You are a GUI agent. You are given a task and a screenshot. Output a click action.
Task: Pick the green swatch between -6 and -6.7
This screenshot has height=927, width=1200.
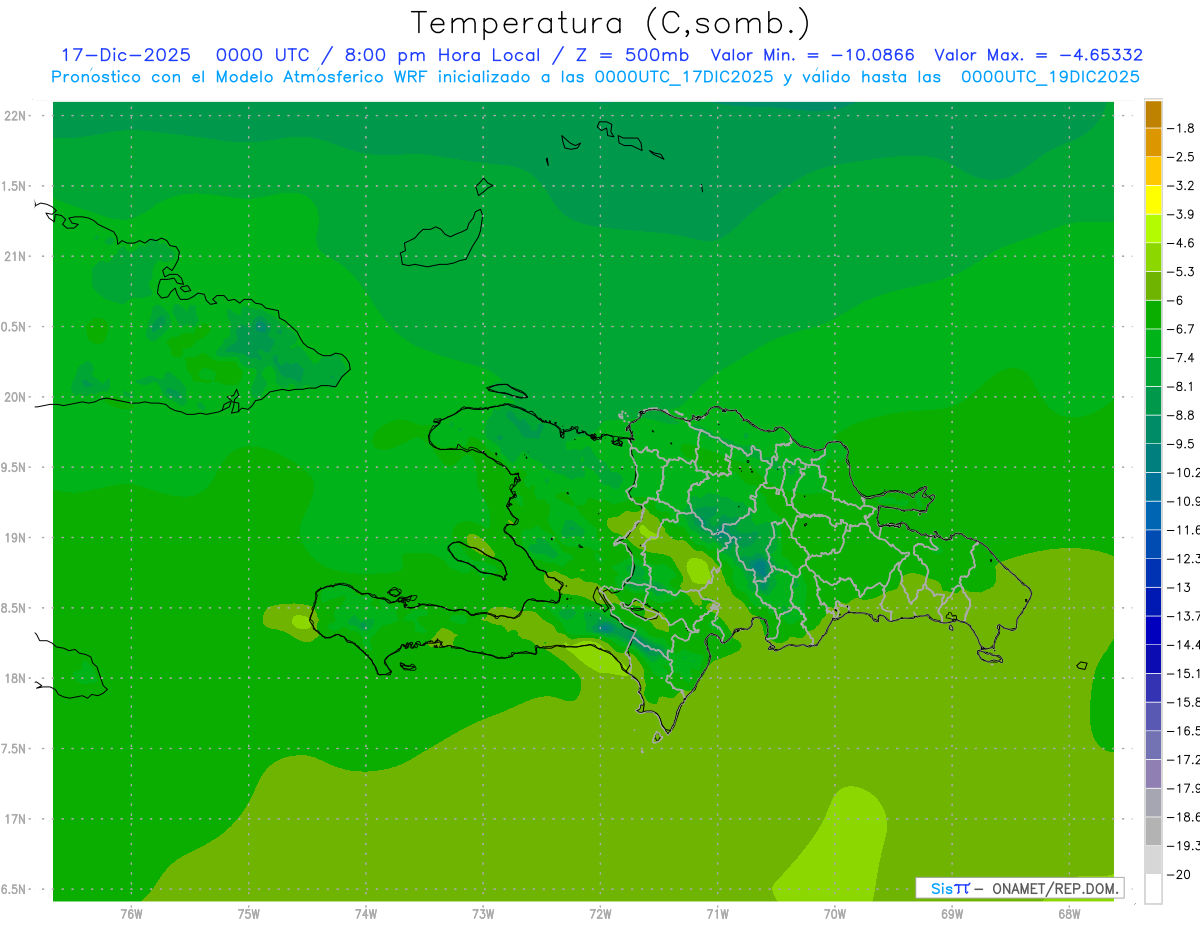point(1153,314)
